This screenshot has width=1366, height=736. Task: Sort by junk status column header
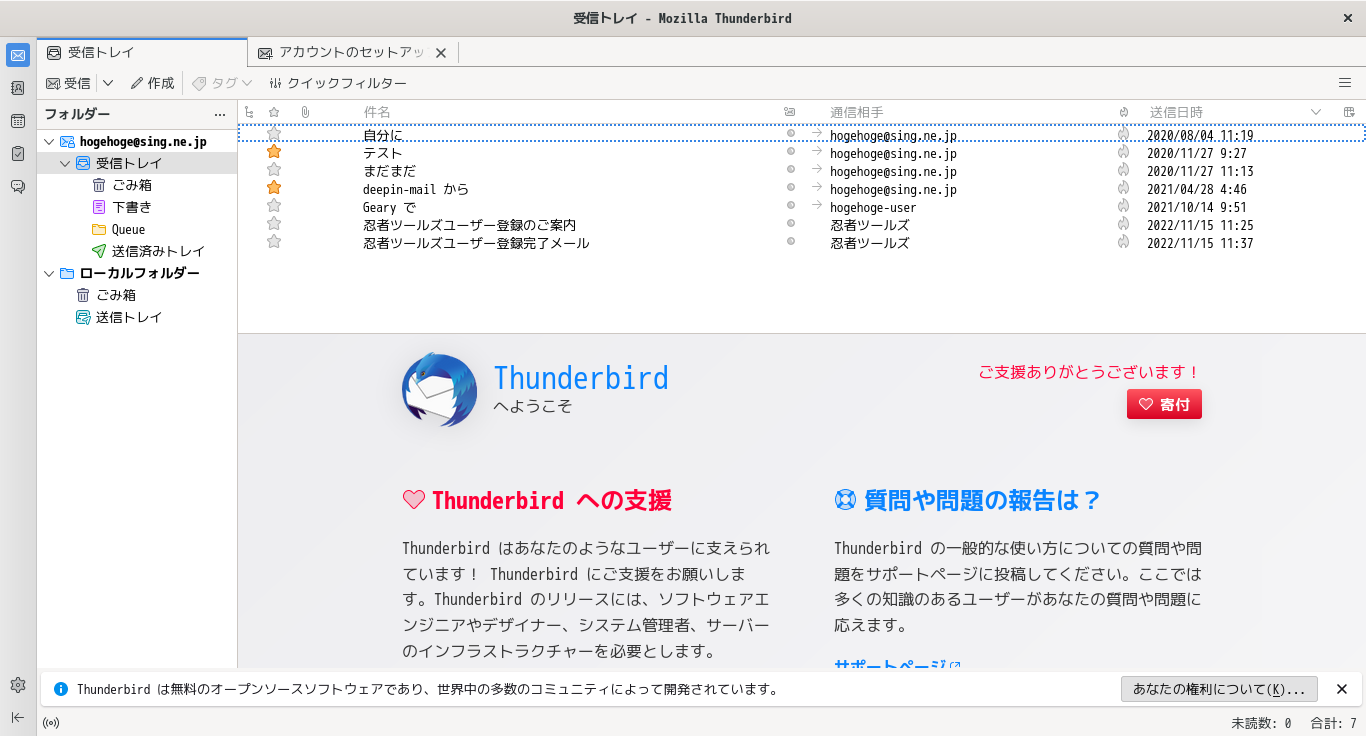[1124, 112]
